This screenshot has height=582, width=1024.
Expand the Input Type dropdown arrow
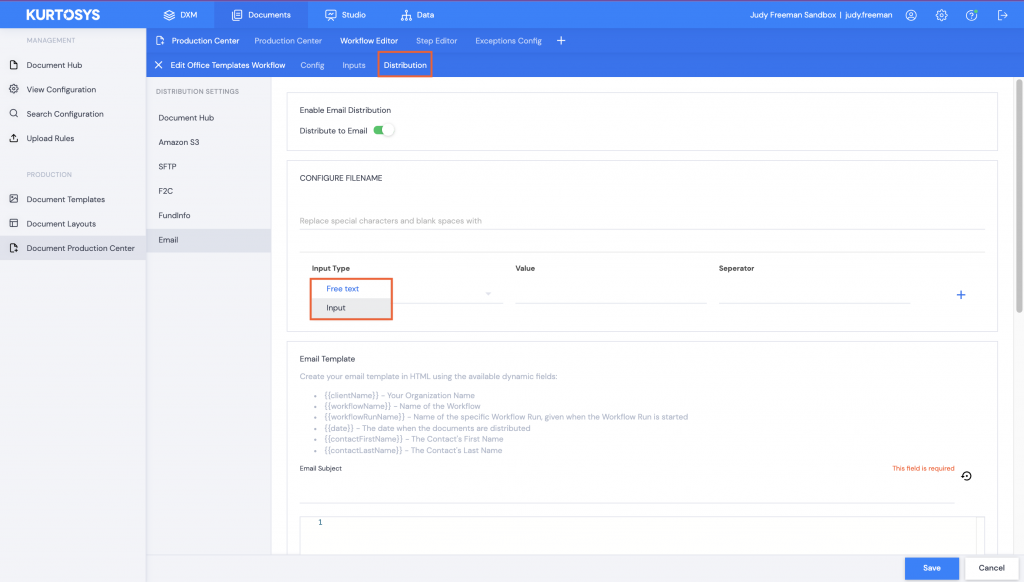(x=488, y=294)
